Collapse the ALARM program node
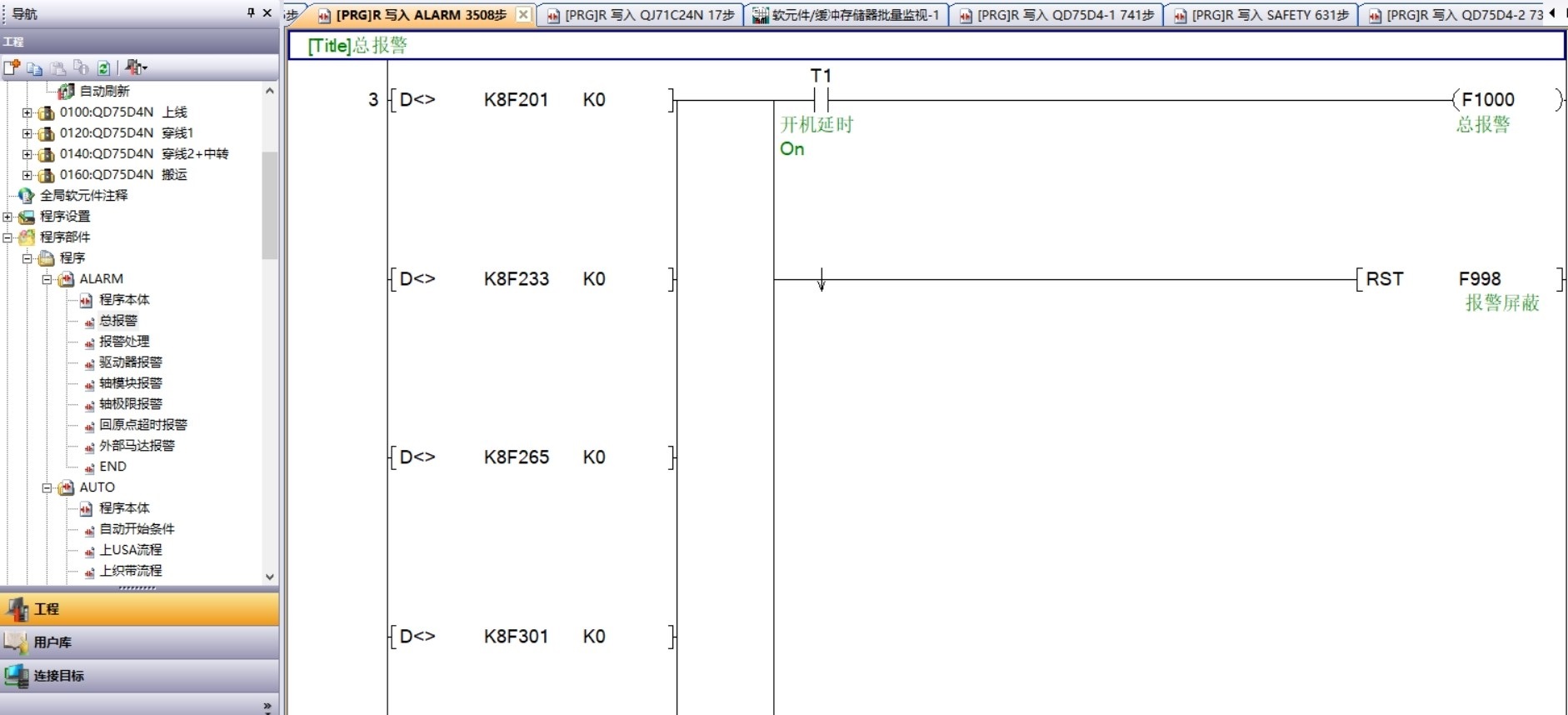The width and height of the screenshot is (1568, 715). [47, 279]
